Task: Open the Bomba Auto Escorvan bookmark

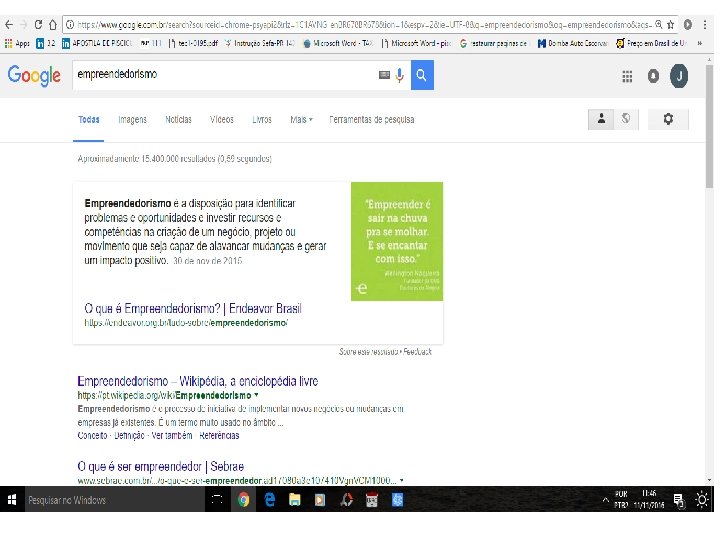Action: [x=573, y=43]
